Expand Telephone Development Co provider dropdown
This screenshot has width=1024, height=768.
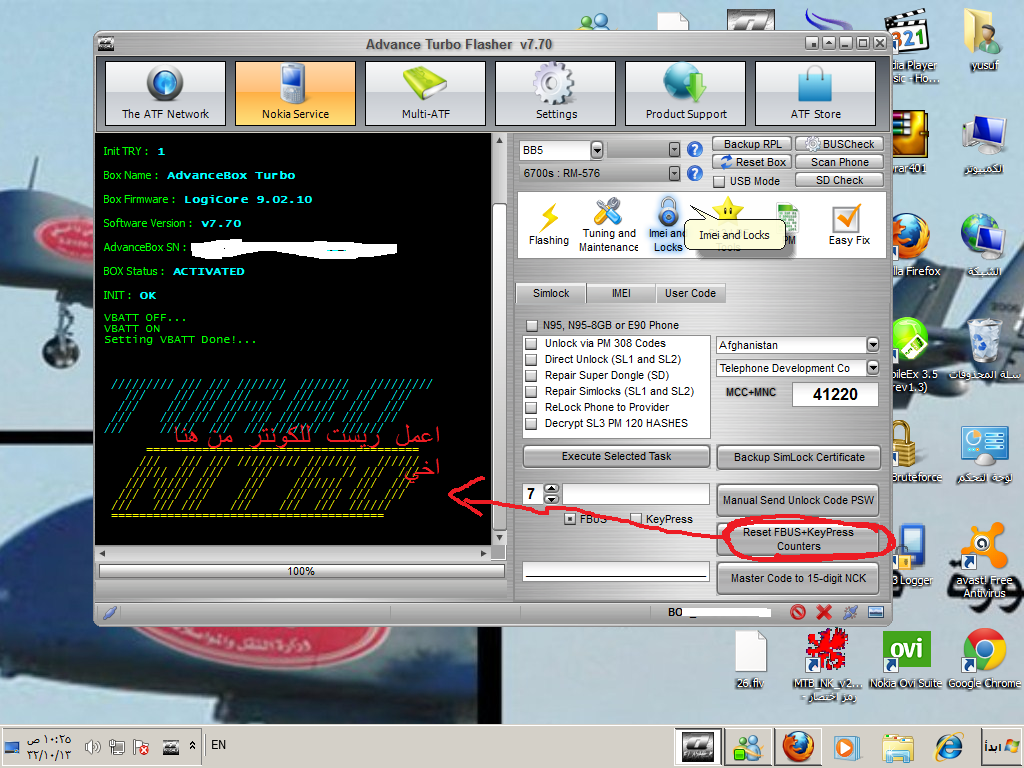click(x=872, y=368)
